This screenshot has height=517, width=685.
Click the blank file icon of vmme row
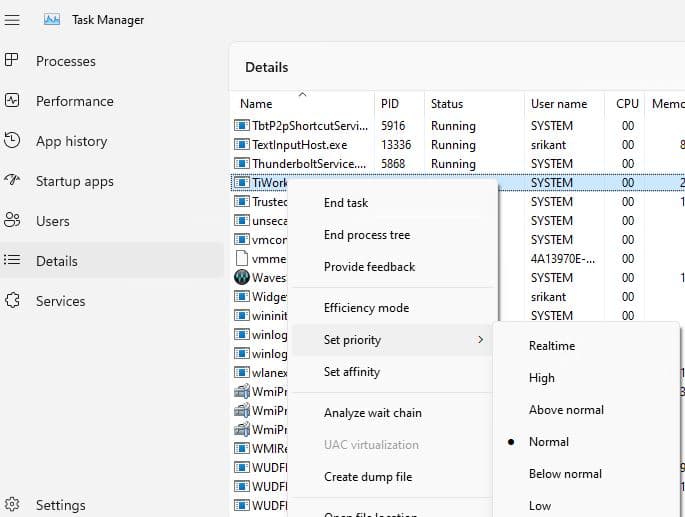point(242,258)
